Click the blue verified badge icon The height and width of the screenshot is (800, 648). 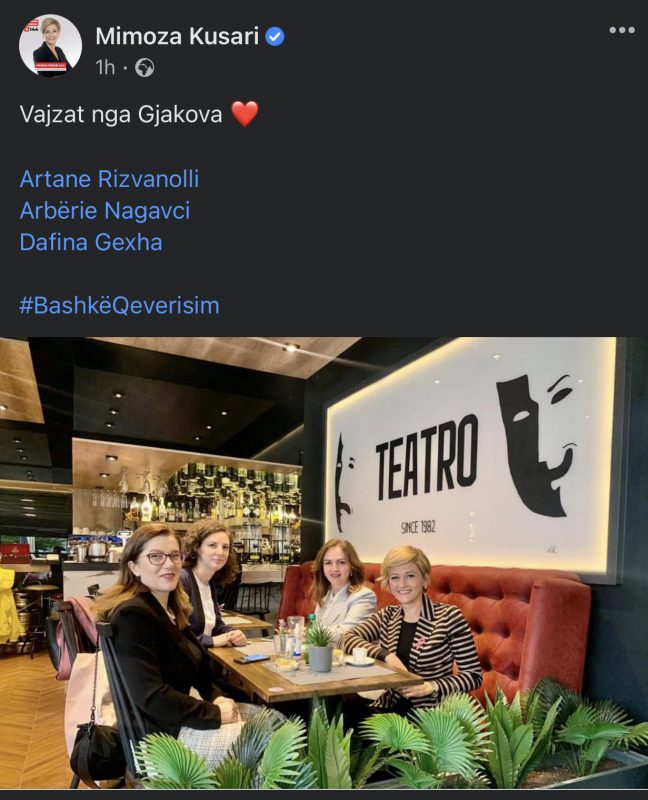275,37
